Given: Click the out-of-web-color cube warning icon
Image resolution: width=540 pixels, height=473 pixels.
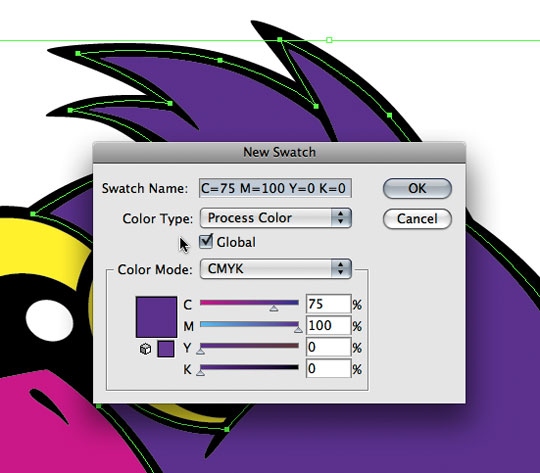Looking at the screenshot, I should [145, 349].
